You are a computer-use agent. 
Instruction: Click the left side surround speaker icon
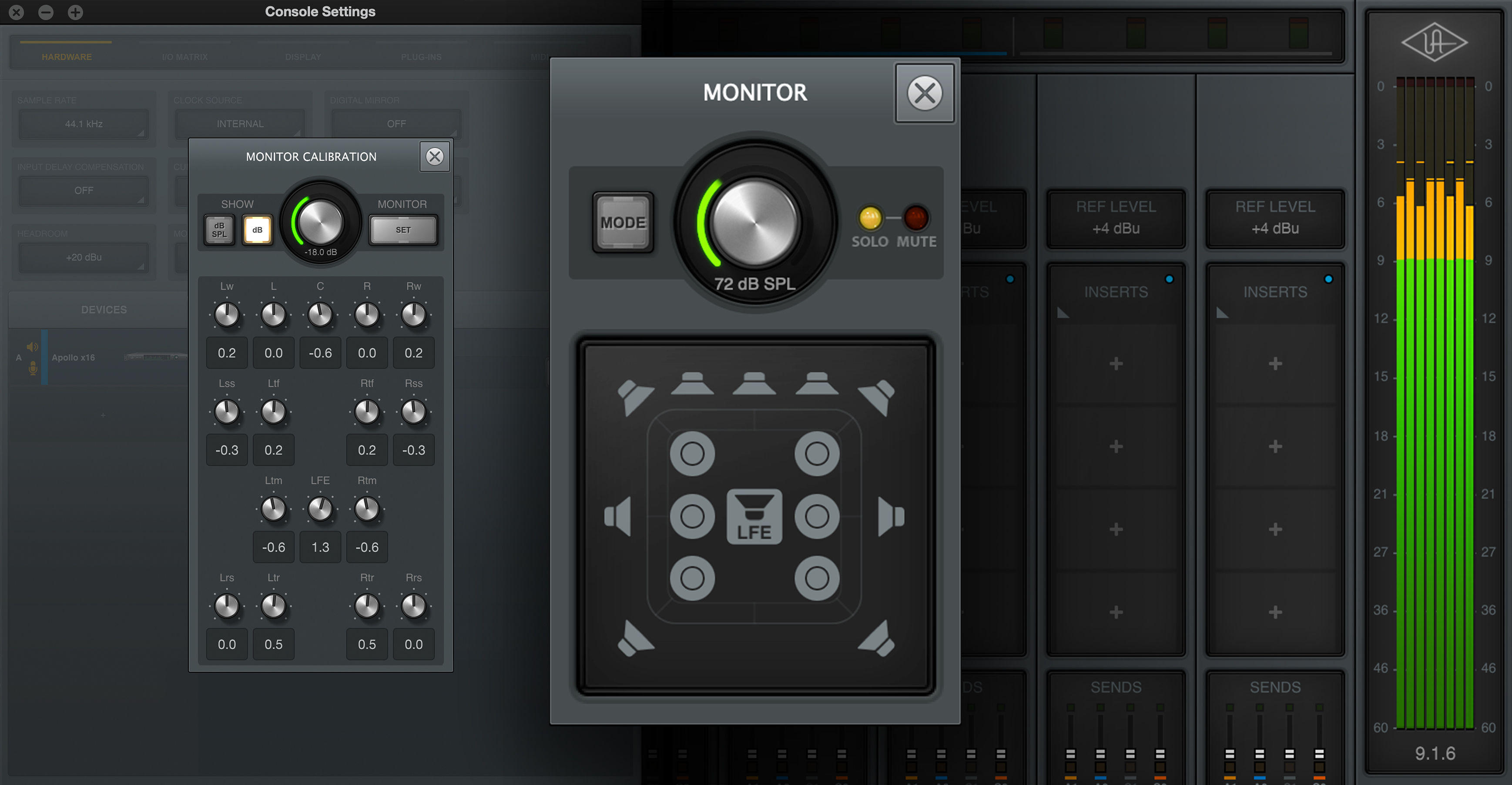619,516
